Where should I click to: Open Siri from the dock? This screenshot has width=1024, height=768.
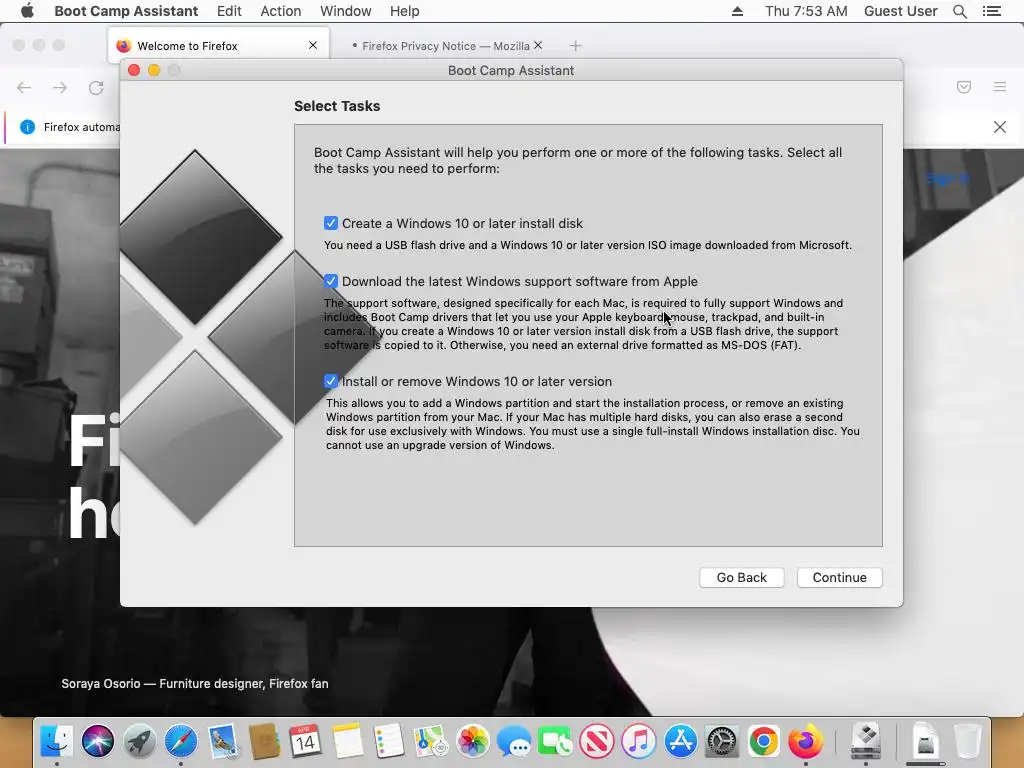[x=98, y=742]
